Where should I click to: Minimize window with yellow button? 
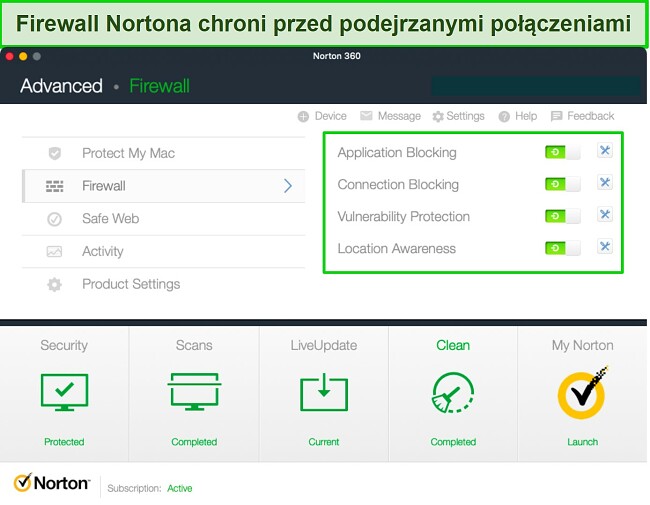[x=23, y=56]
